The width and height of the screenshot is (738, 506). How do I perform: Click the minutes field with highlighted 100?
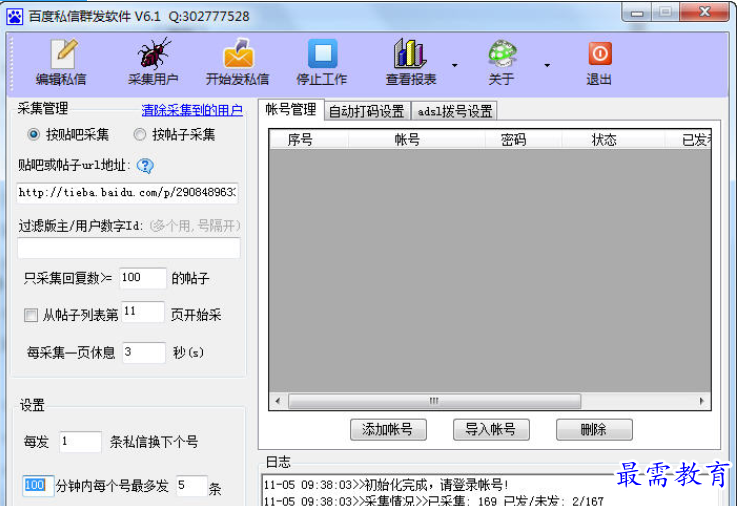coord(37,485)
